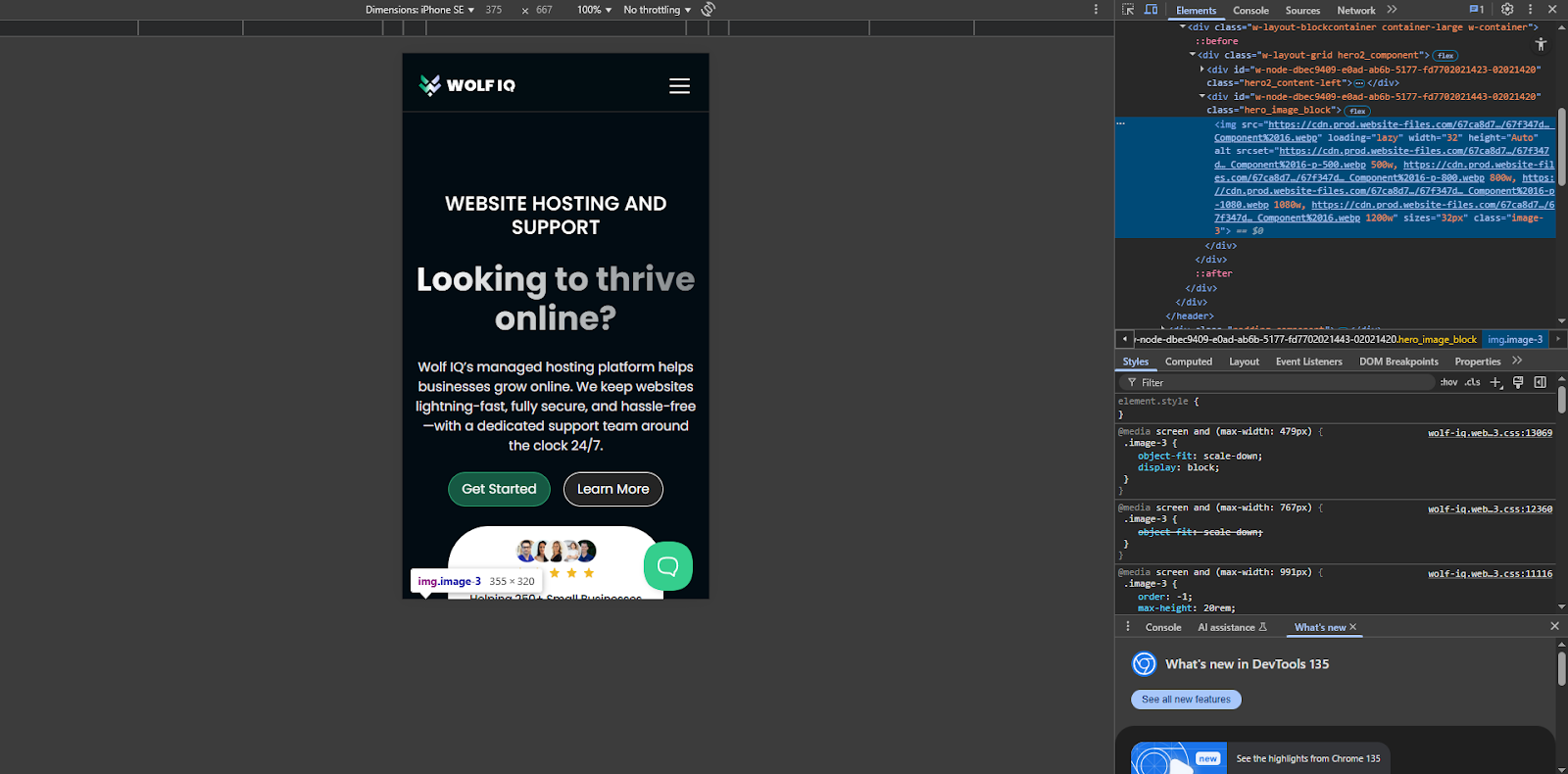Click the flex badge on hero_image_block
Viewport: 1568px width, 774px height.
[x=1357, y=111]
